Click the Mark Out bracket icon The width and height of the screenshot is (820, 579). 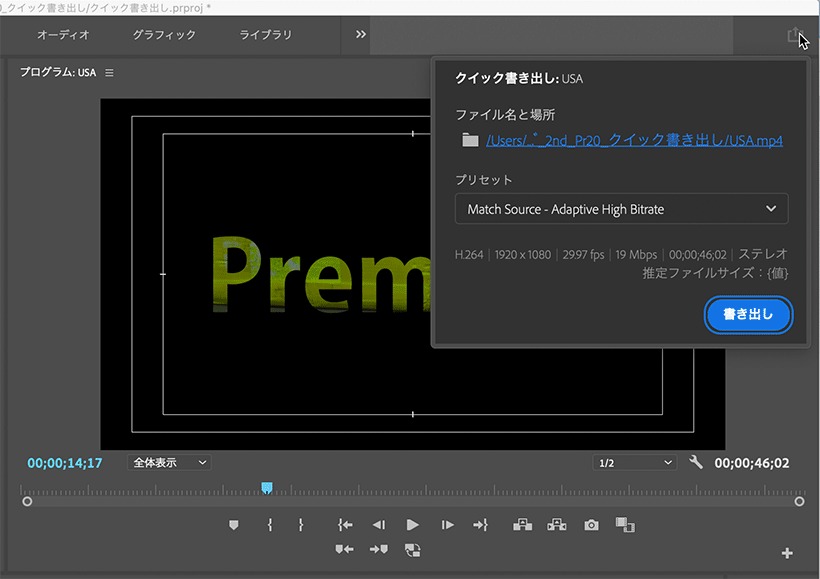(x=301, y=525)
